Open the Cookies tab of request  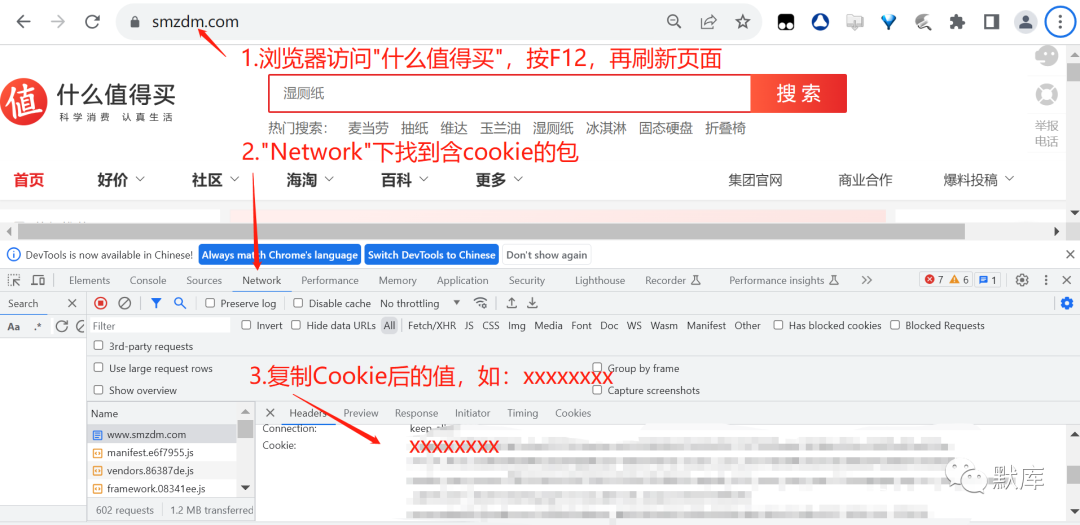[573, 413]
